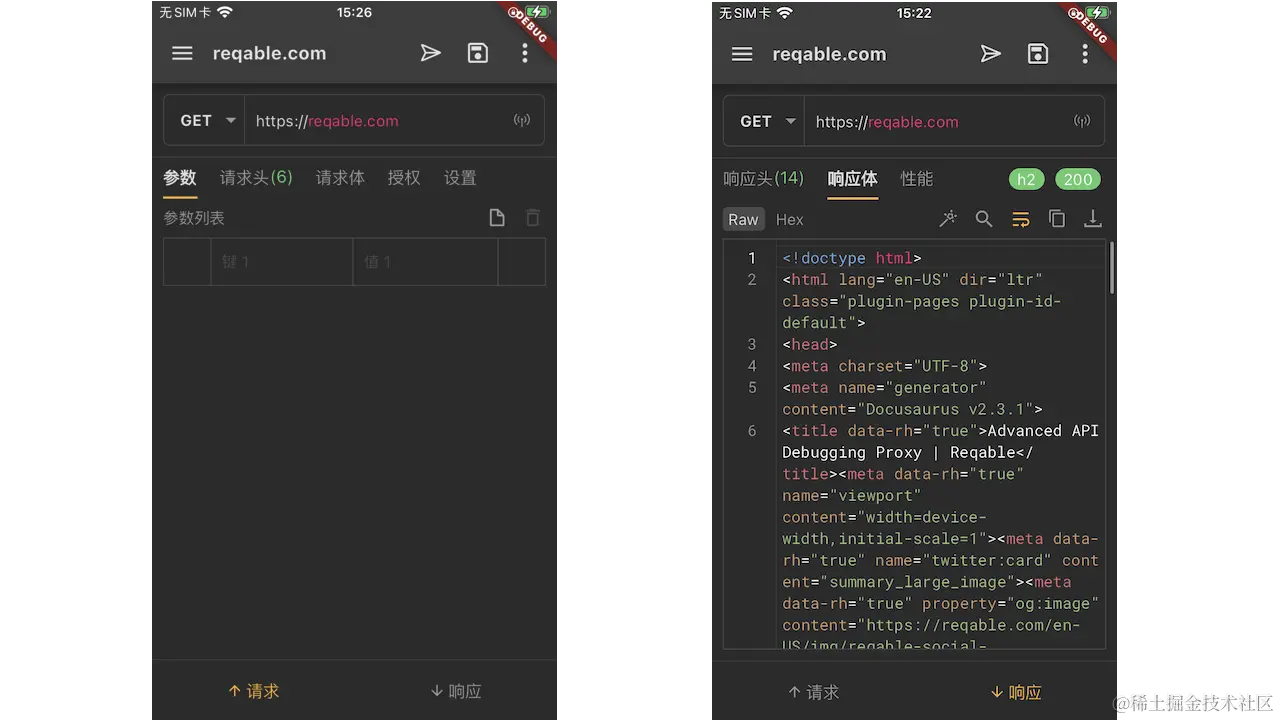Click line number 6 in code gutter

pos(752,431)
